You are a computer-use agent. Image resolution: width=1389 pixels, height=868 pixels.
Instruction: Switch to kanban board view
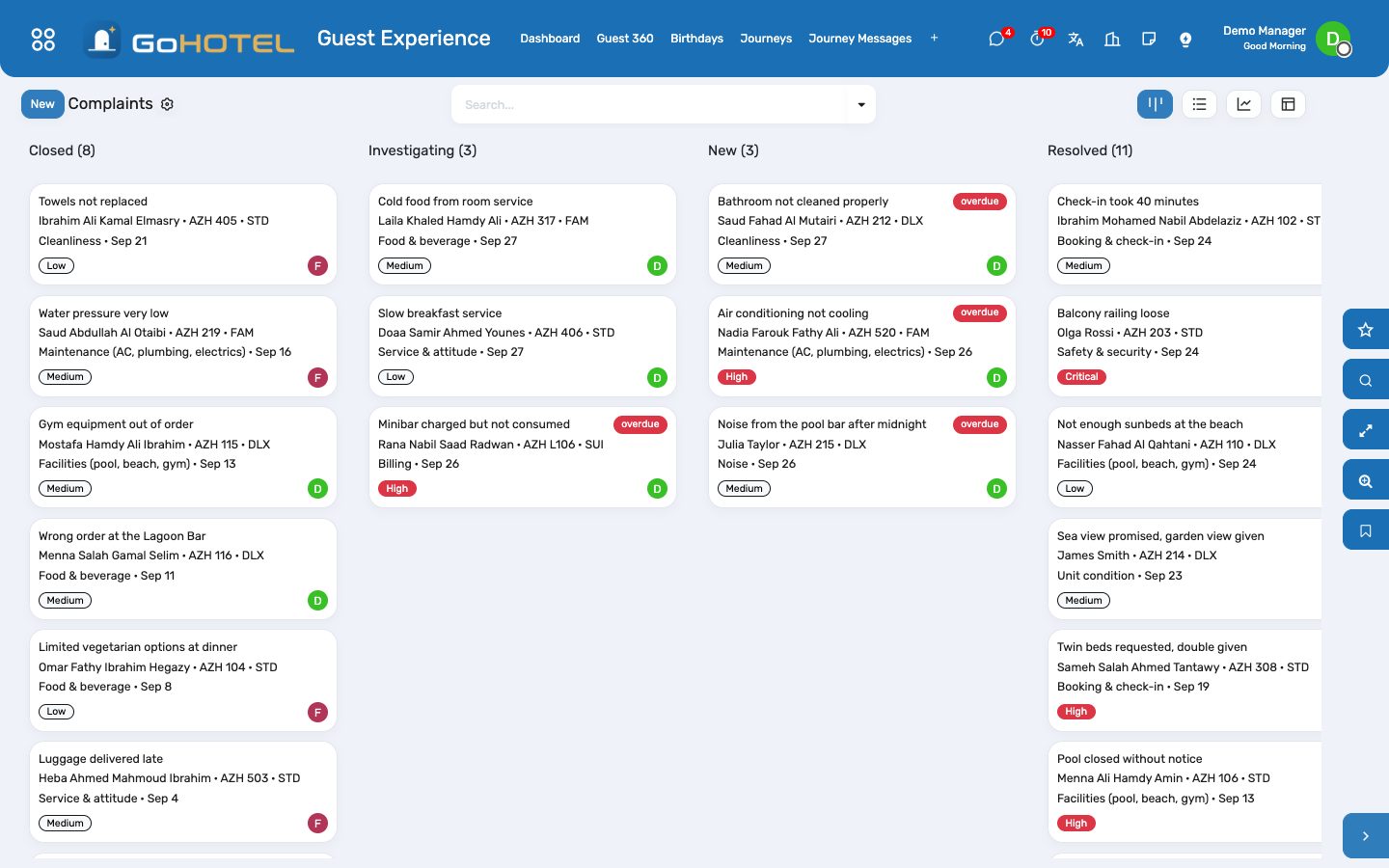pyautogui.click(x=1155, y=104)
